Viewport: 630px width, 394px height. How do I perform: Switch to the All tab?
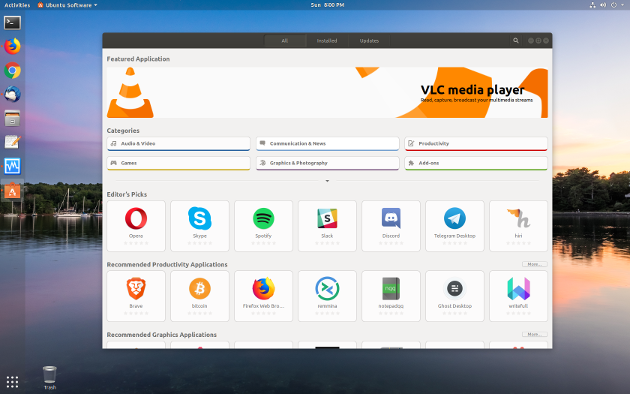[x=285, y=41]
